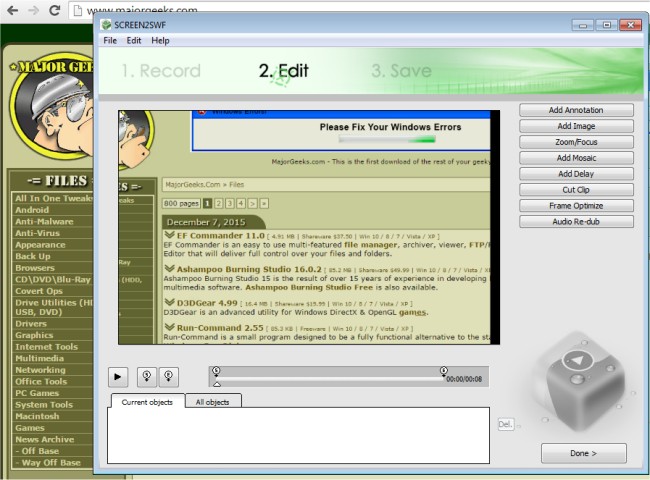Open Appearance category in browser sidebar

point(40,245)
